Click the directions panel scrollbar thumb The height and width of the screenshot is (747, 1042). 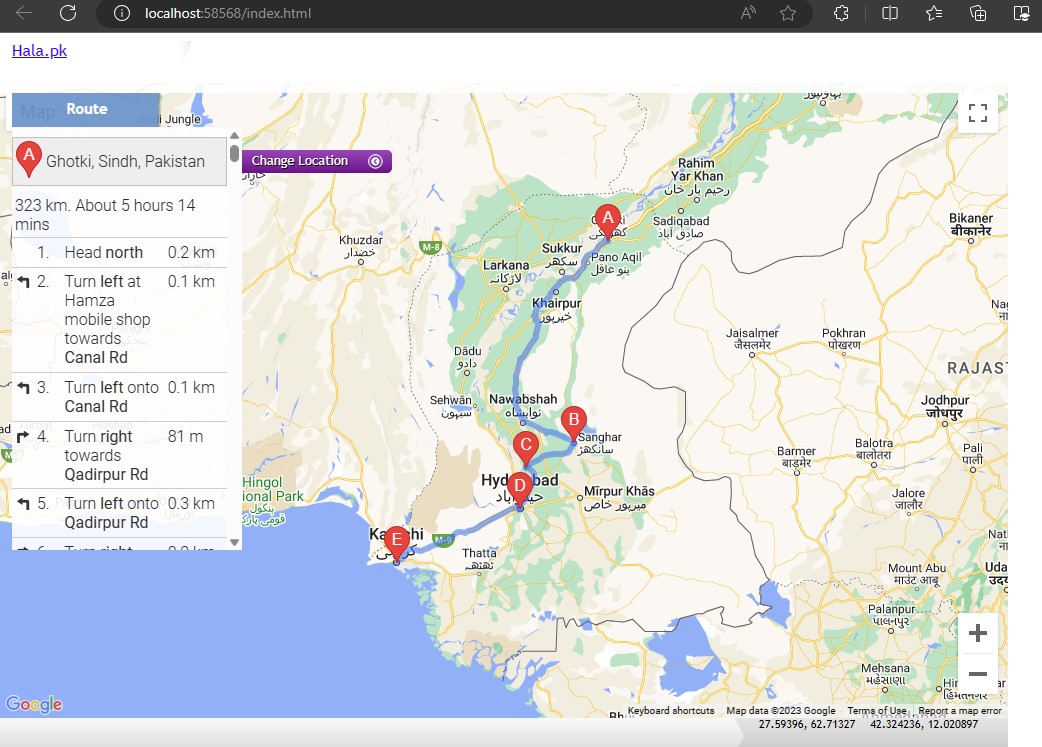[x=235, y=153]
